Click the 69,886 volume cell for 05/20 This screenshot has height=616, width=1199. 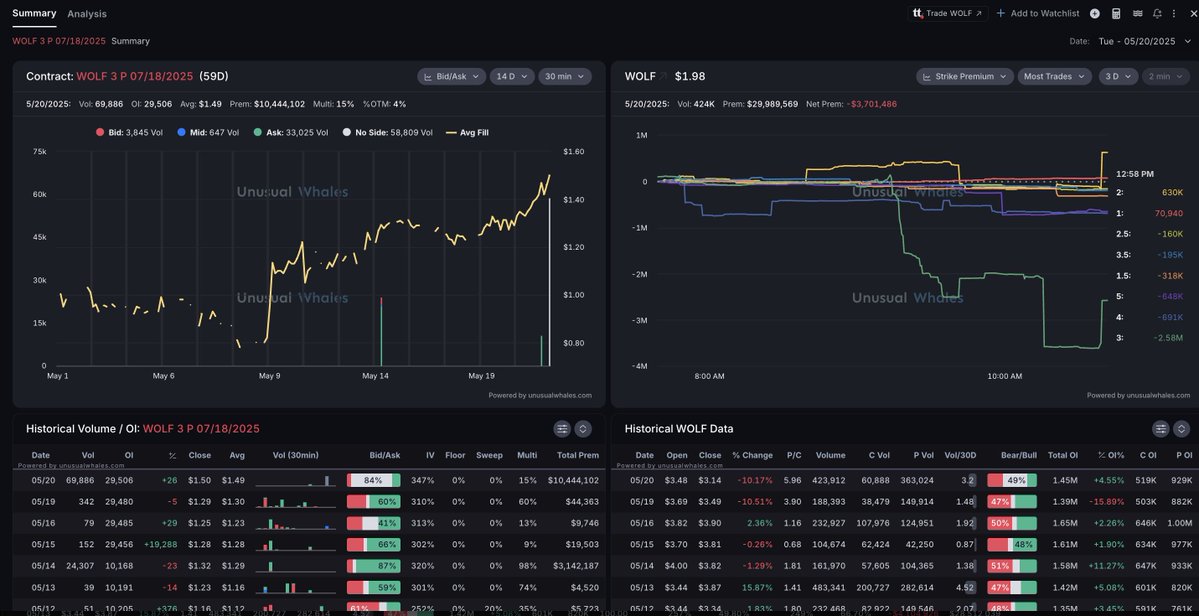click(x=80, y=480)
